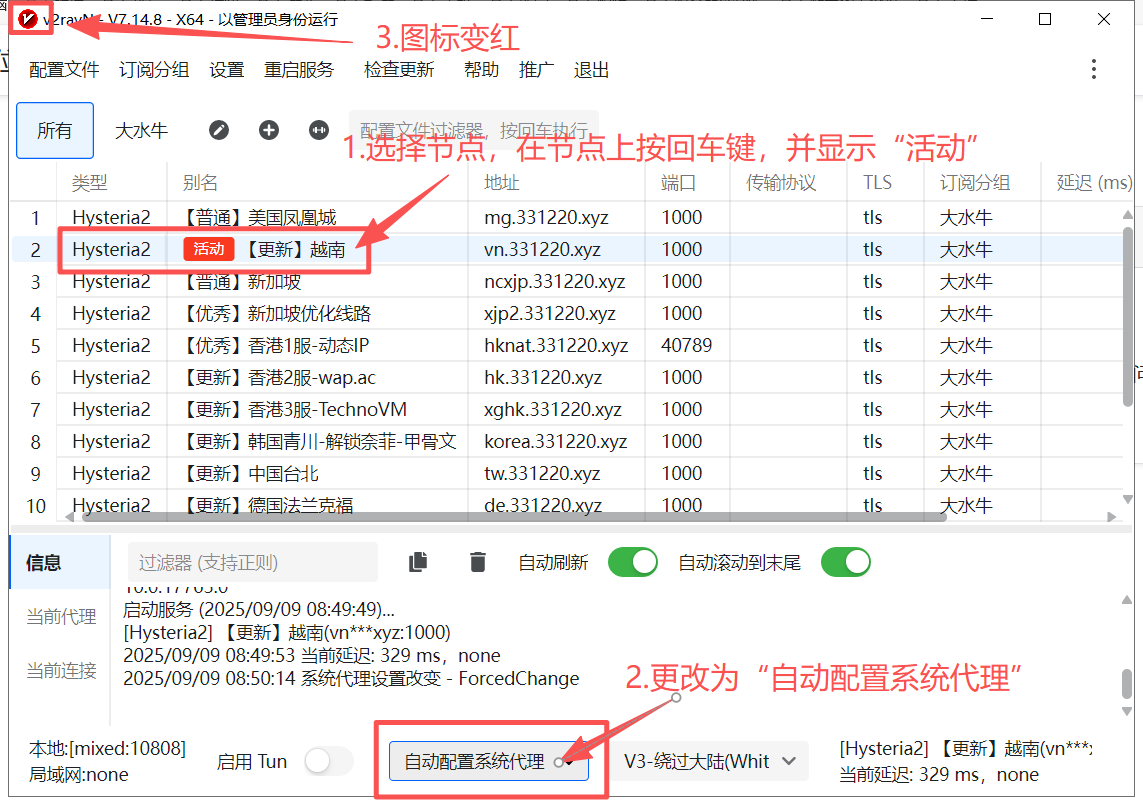
Task: Open the 订阅分组 menu
Action: [x=154, y=70]
